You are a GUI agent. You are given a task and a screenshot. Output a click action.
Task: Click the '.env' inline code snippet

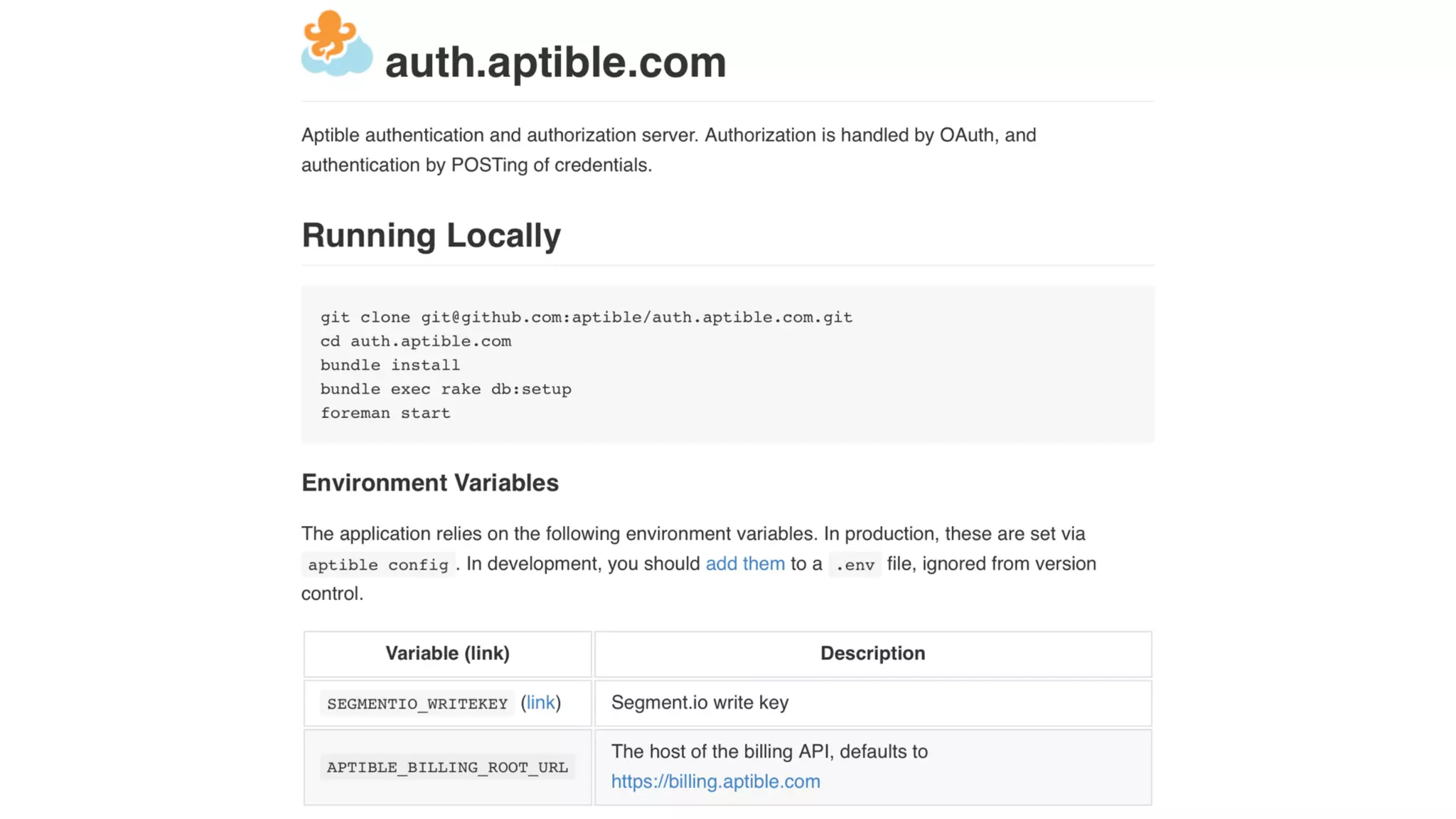coord(855,565)
